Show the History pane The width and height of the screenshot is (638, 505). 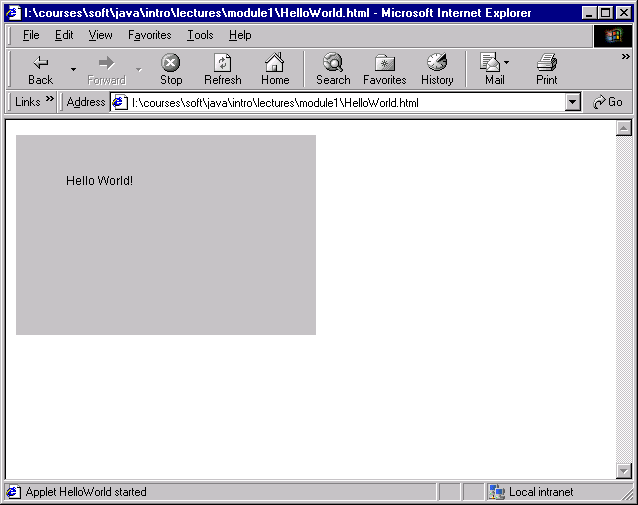point(437,69)
